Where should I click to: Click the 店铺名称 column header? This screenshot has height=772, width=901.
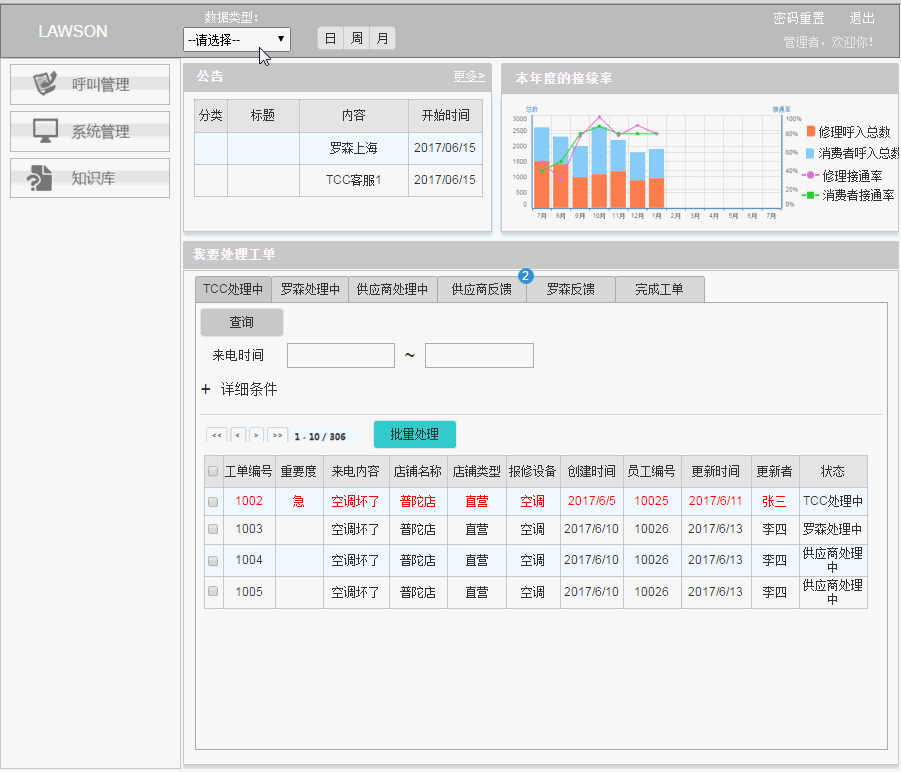point(418,472)
